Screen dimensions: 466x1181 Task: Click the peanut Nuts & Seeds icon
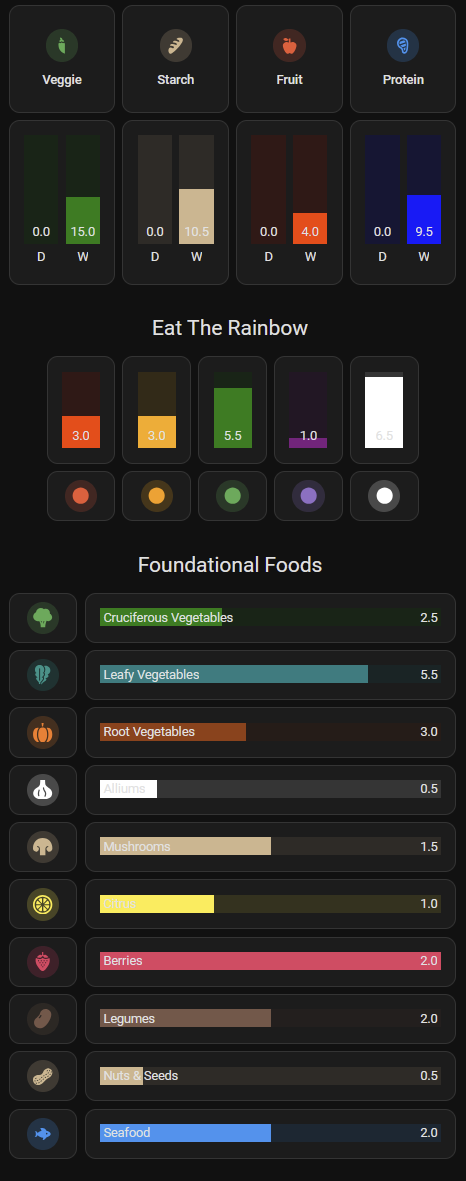tap(43, 1076)
